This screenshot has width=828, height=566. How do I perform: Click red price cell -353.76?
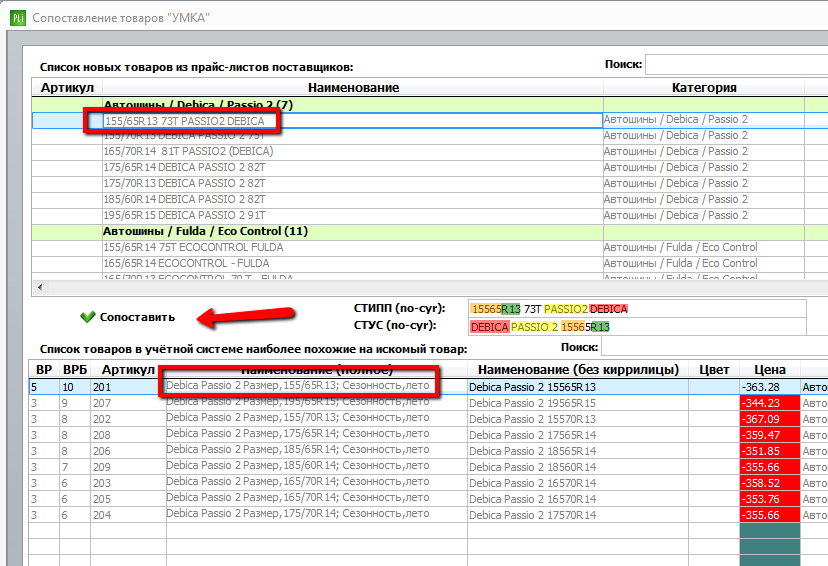pos(770,499)
